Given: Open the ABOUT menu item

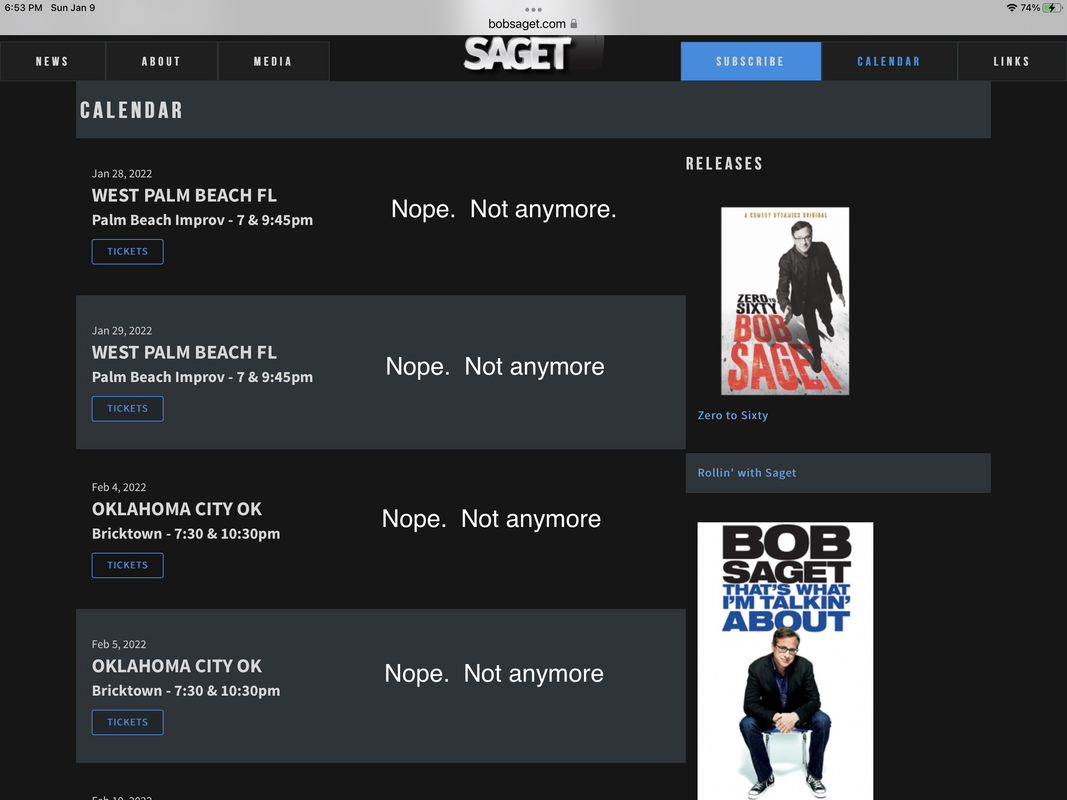Looking at the screenshot, I should click(161, 61).
